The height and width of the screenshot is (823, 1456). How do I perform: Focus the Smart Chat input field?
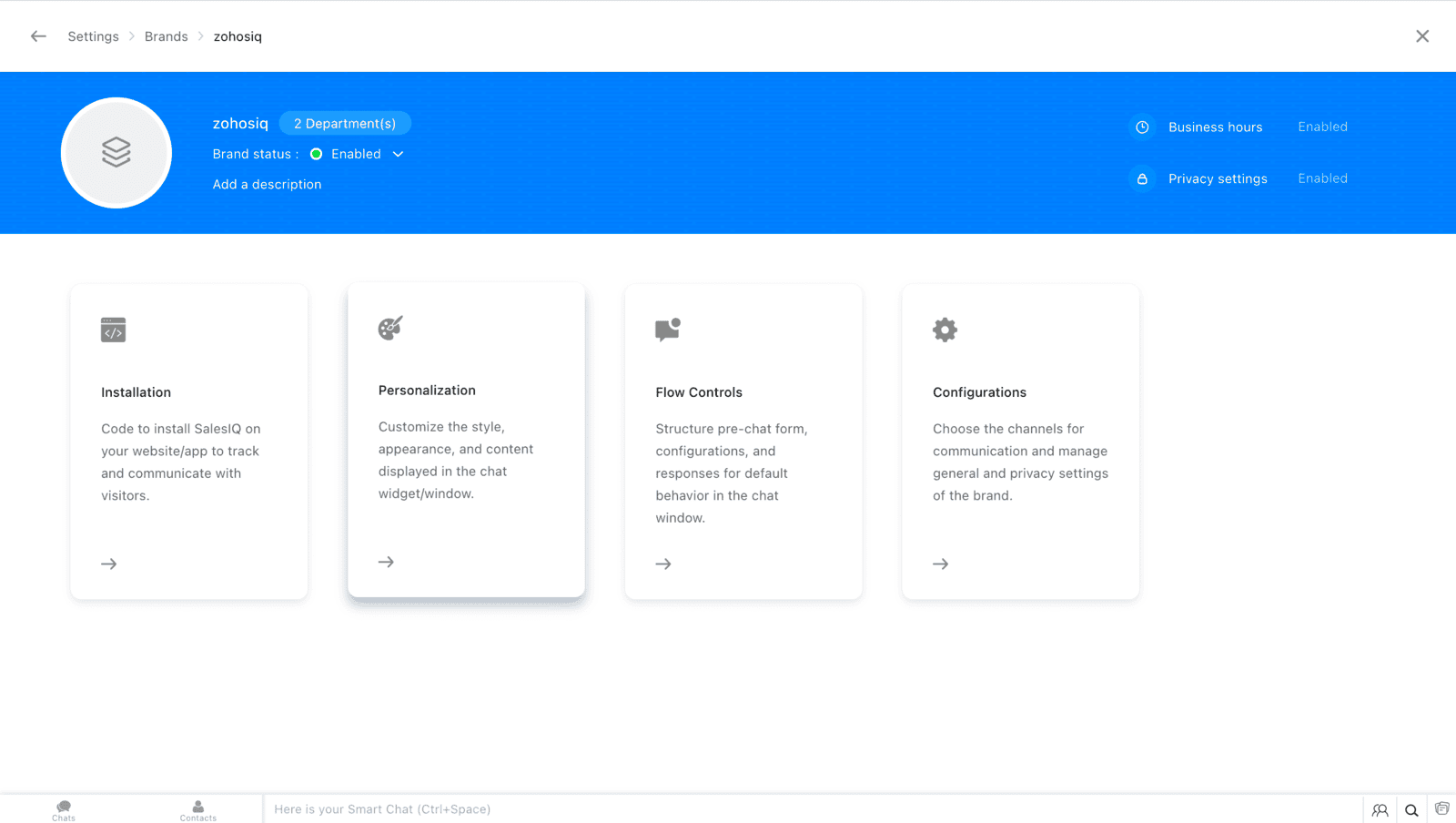[813, 809]
